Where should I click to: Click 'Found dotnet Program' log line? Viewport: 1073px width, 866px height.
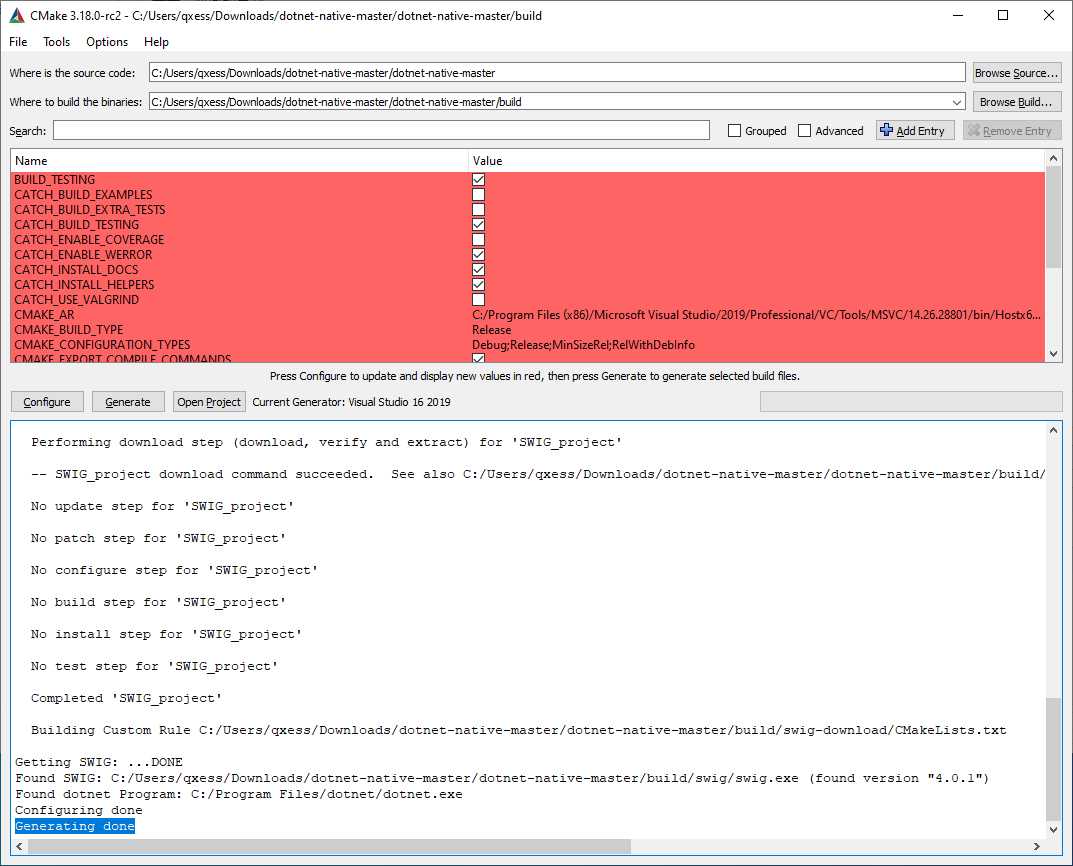coord(239,794)
